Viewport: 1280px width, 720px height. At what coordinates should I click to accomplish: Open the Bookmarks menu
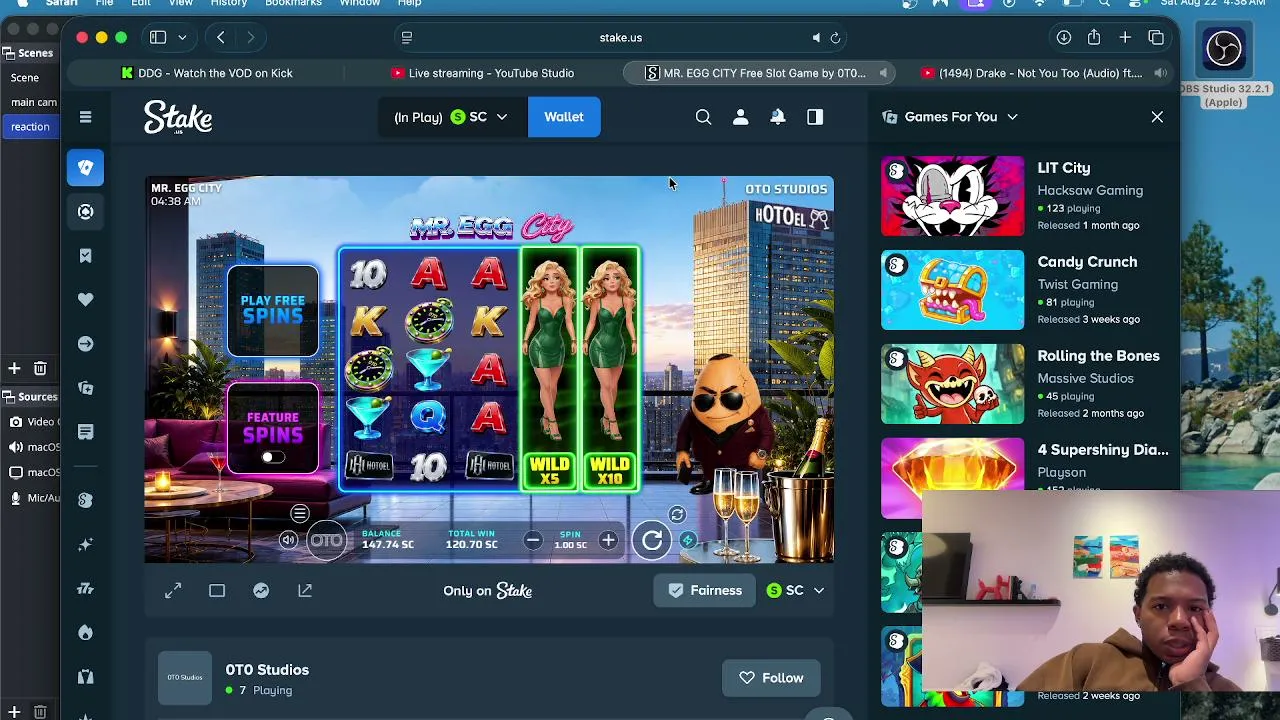click(x=293, y=3)
